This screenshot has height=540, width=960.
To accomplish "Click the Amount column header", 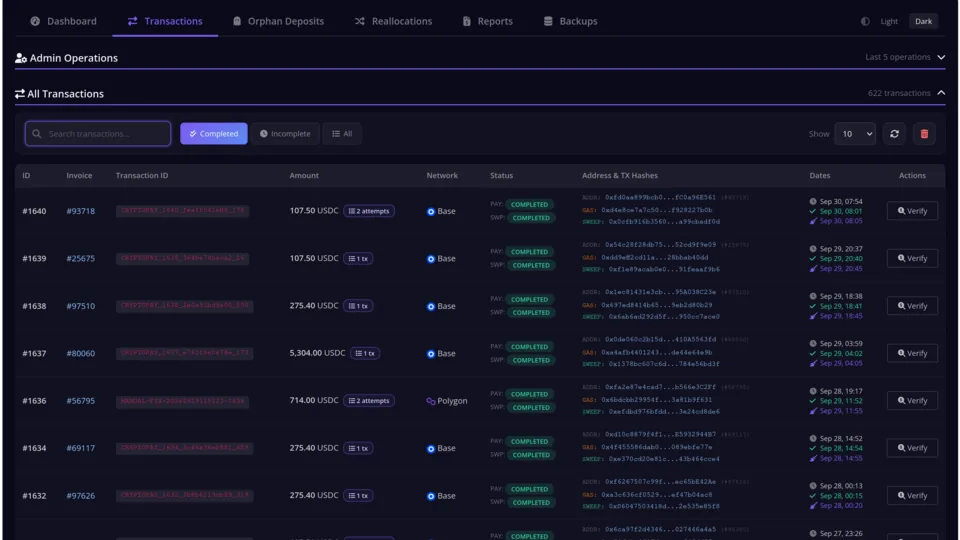I will point(304,175).
